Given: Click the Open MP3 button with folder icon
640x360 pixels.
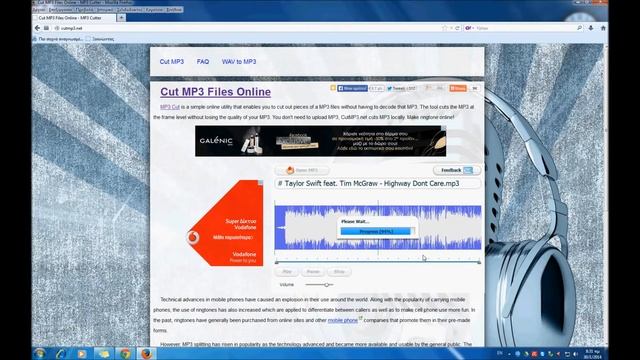Looking at the screenshot, I should [x=302, y=170].
